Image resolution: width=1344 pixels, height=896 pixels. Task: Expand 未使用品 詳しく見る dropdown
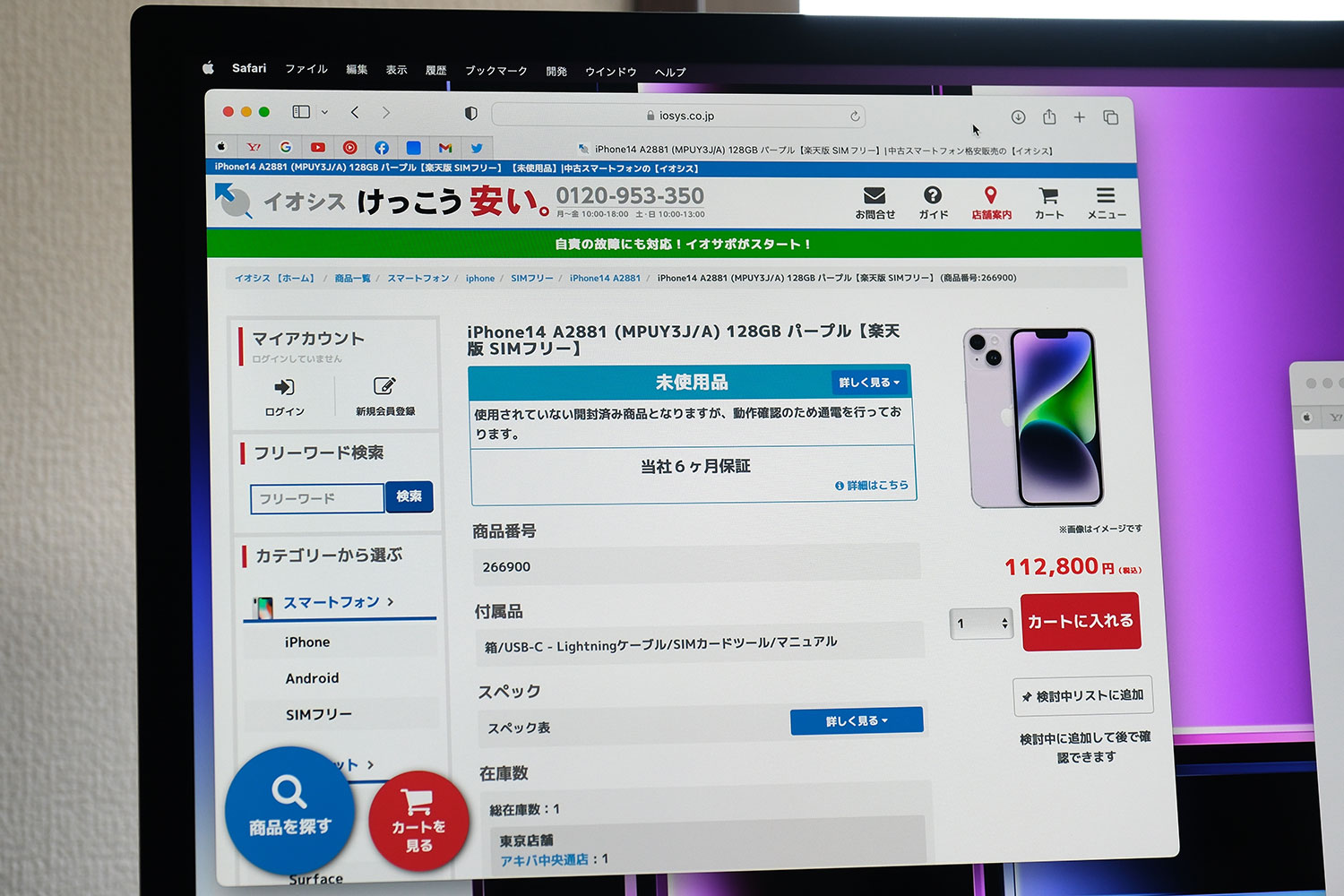click(x=869, y=383)
